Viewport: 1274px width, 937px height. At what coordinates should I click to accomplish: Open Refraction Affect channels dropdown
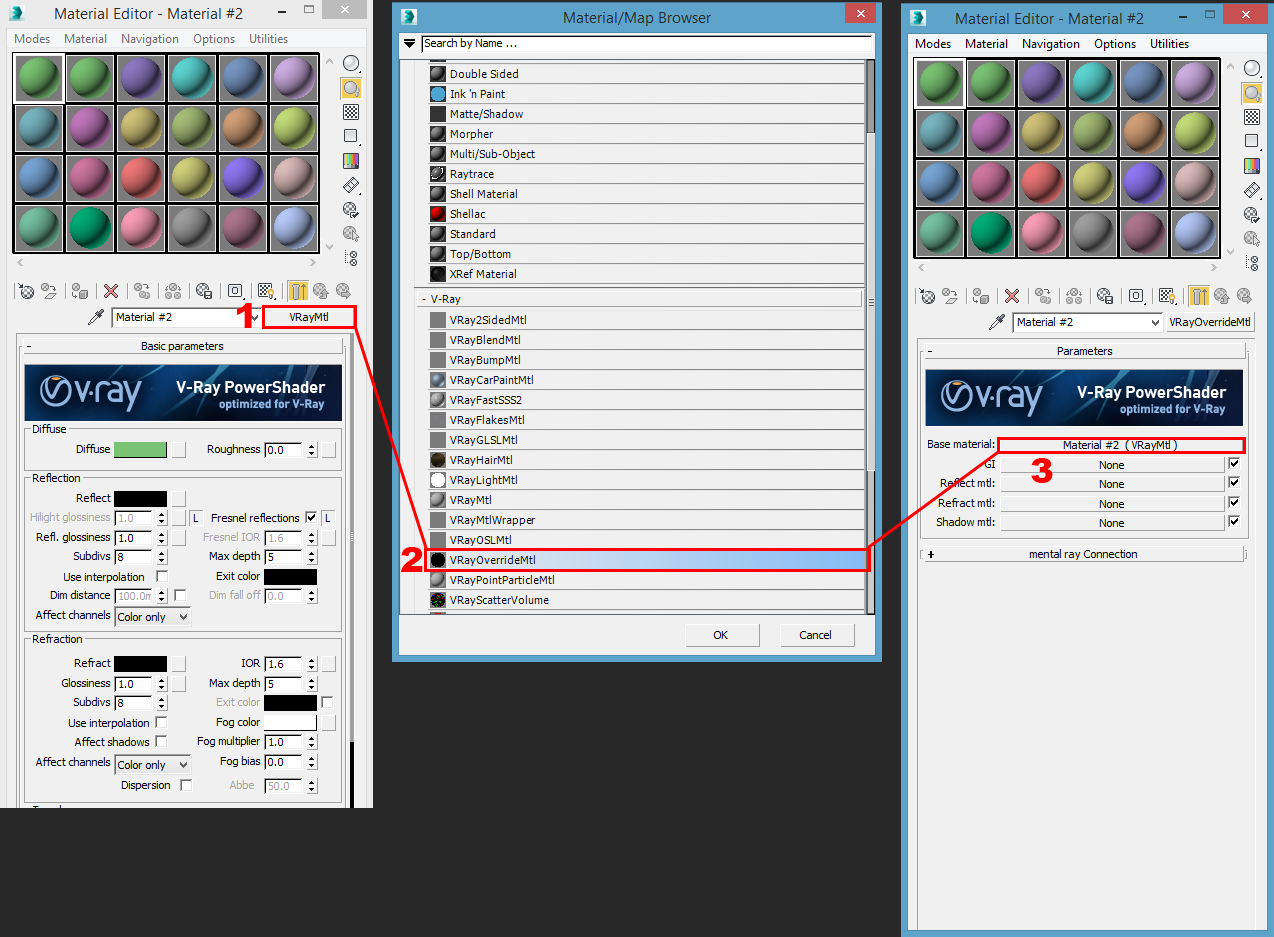(182, 764)
